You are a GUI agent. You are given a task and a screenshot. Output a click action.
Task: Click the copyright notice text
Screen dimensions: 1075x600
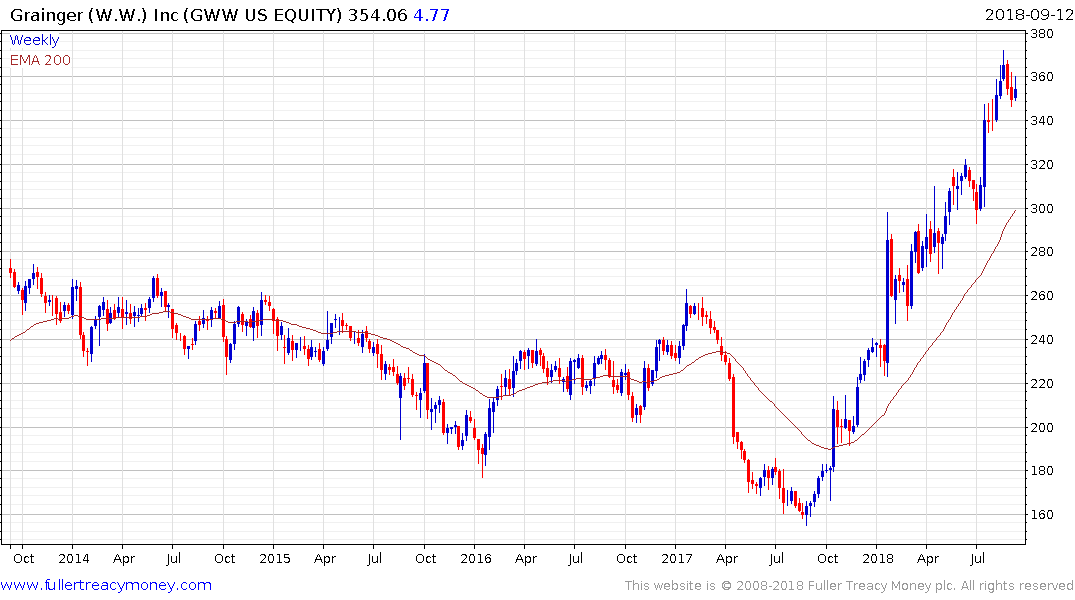point(849,586)
